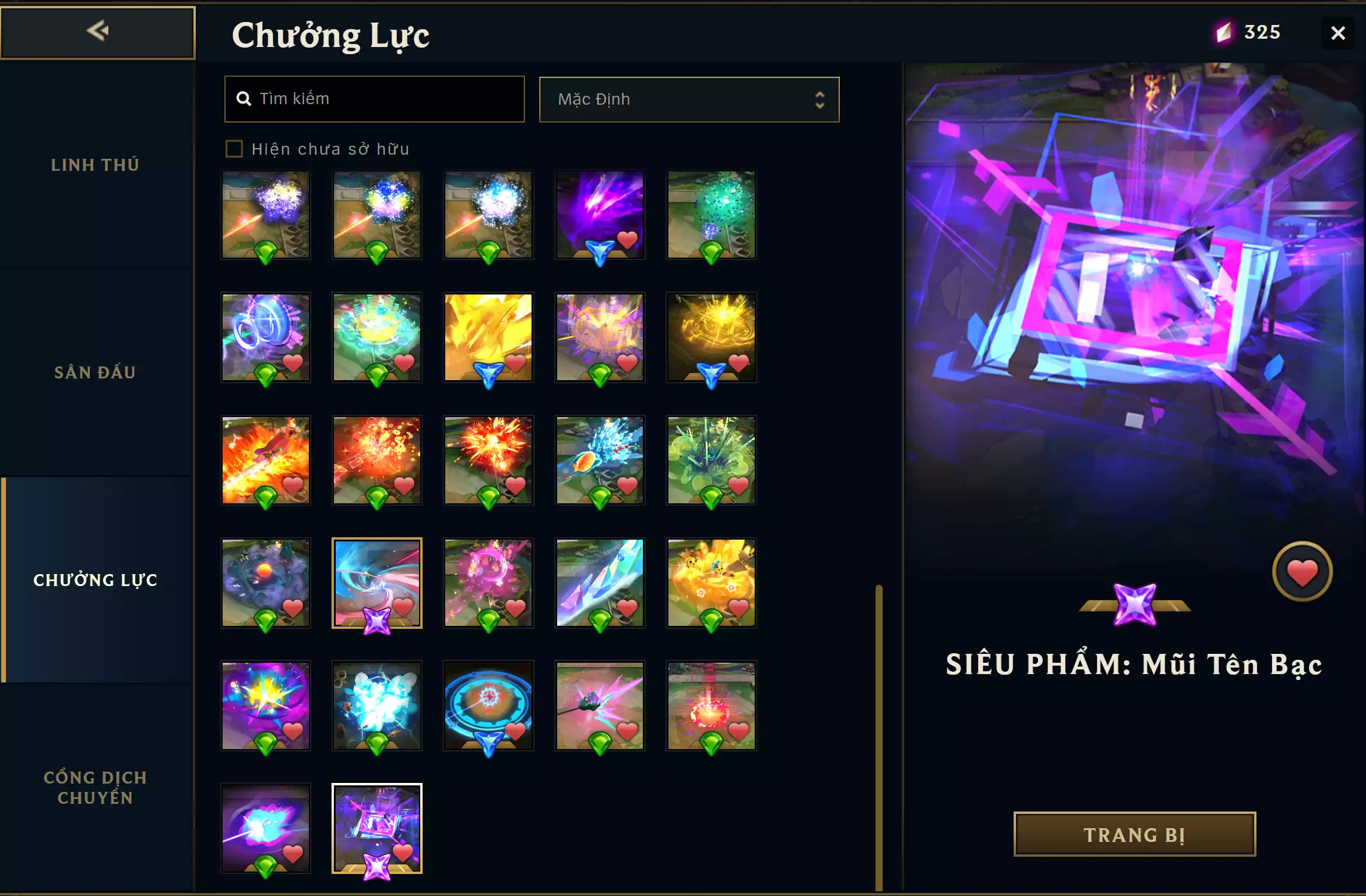Select the golden lightning boom thumbnail
This screenshot has height=896, width=1366.
click(x=488, y=337)
